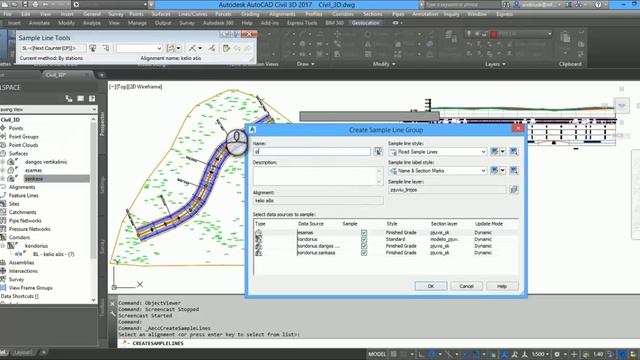Click the Sites icon in Toolspace tree

click(3, 204)
